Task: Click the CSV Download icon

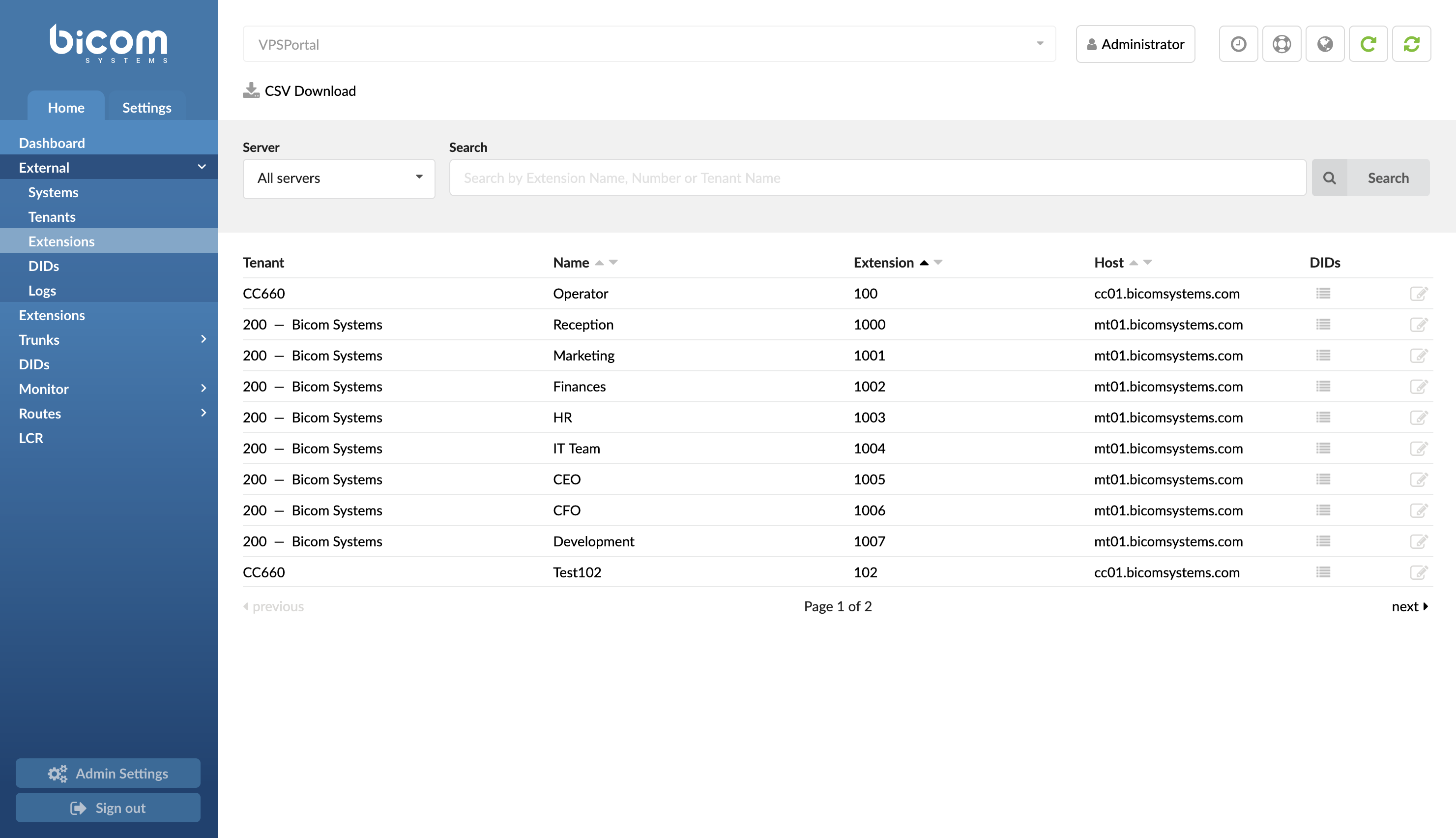Action: (x=251, y=90)
